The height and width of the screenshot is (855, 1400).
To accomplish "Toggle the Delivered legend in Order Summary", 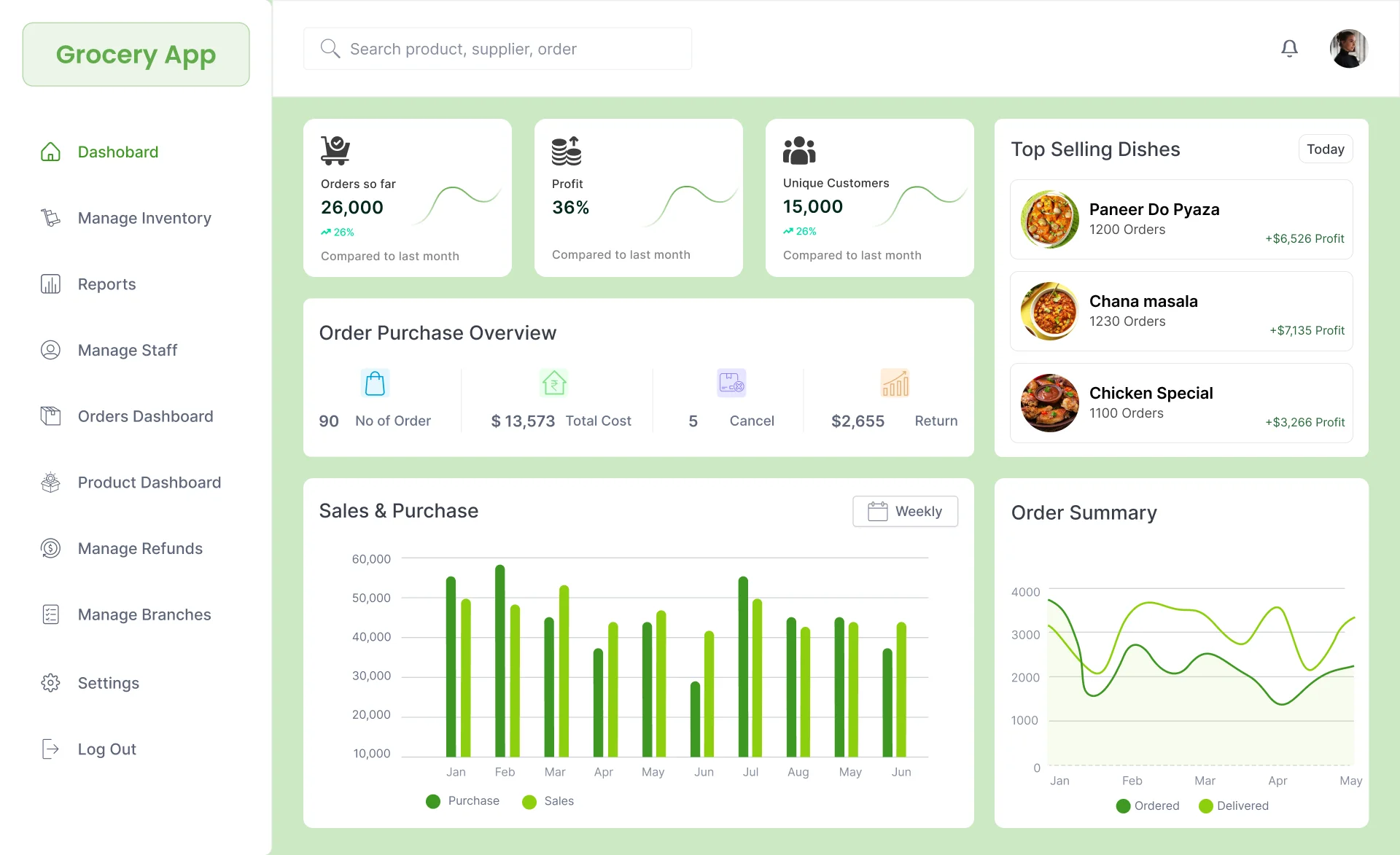I will pos(1234,806).
